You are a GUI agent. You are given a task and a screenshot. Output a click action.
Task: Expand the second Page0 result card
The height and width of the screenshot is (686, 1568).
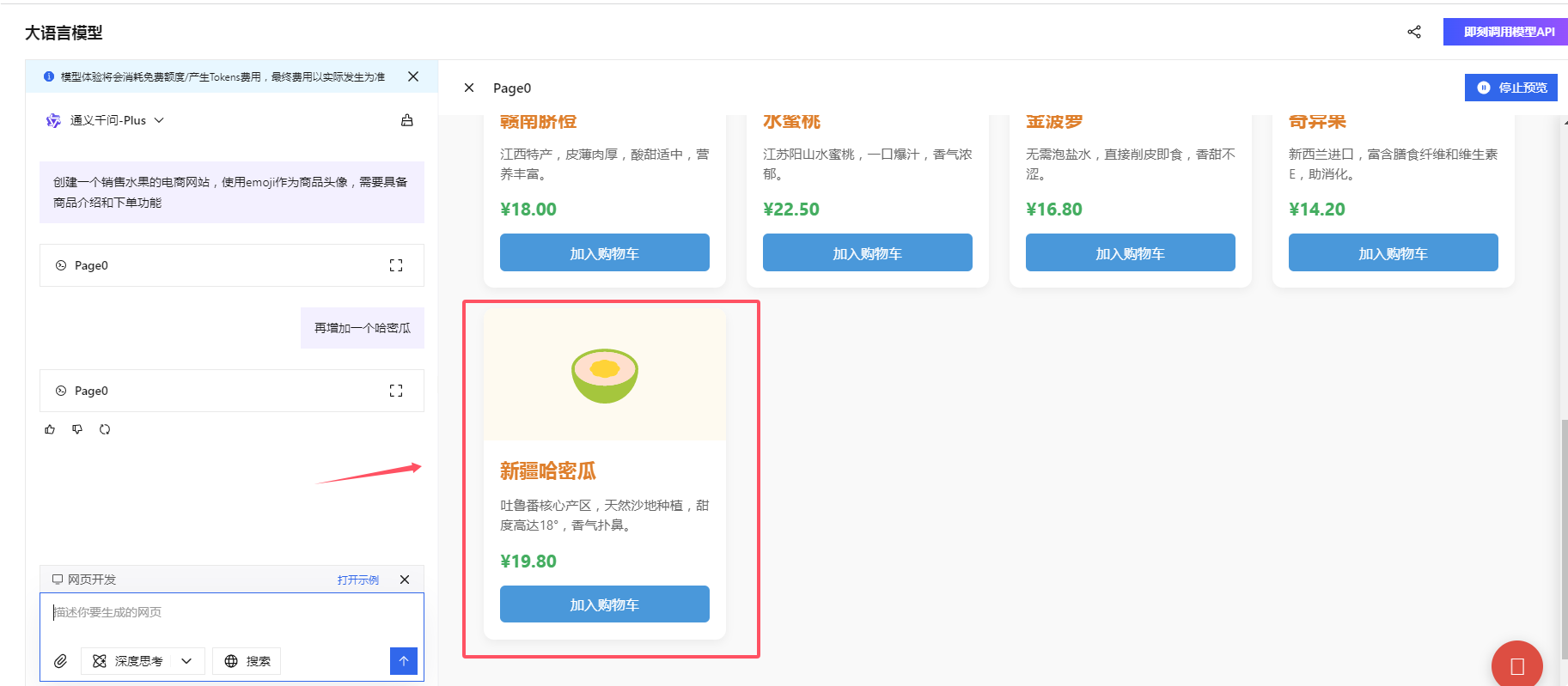[x=395, y=390]
